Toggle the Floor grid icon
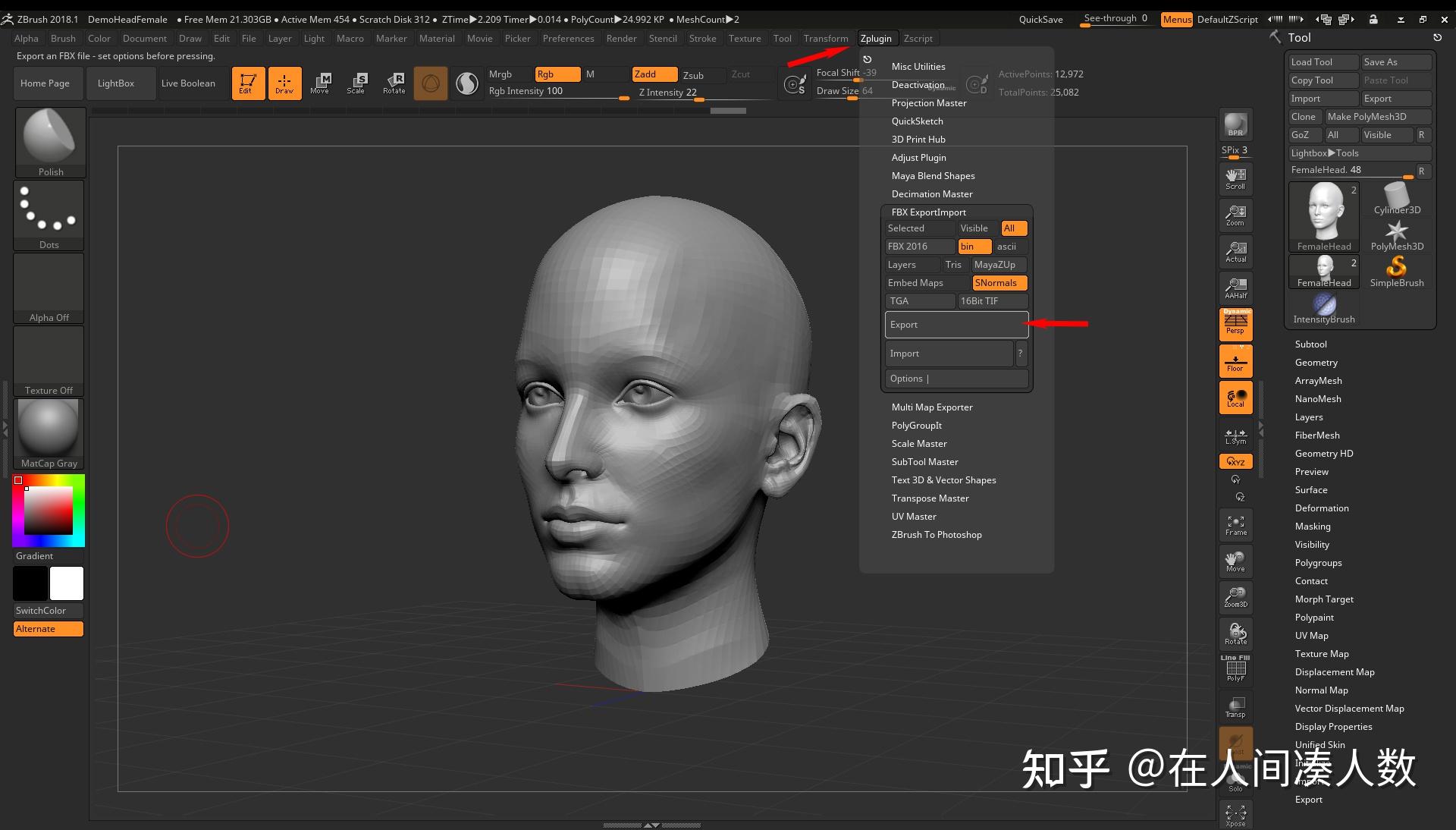1456x830 pixels. [1235, 361]
